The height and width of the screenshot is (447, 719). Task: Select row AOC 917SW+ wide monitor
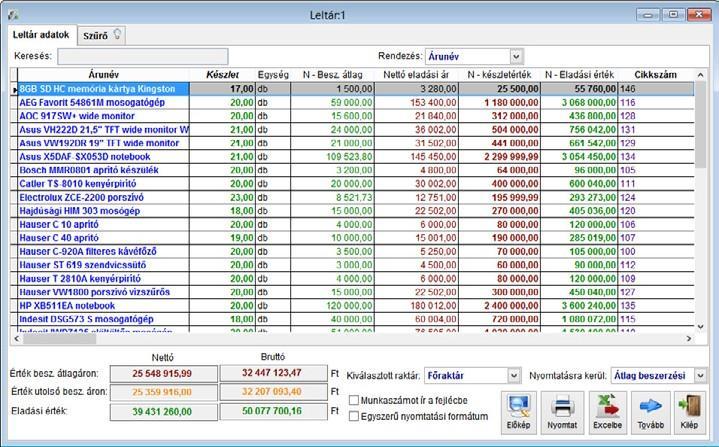click(x=351, y=116)
